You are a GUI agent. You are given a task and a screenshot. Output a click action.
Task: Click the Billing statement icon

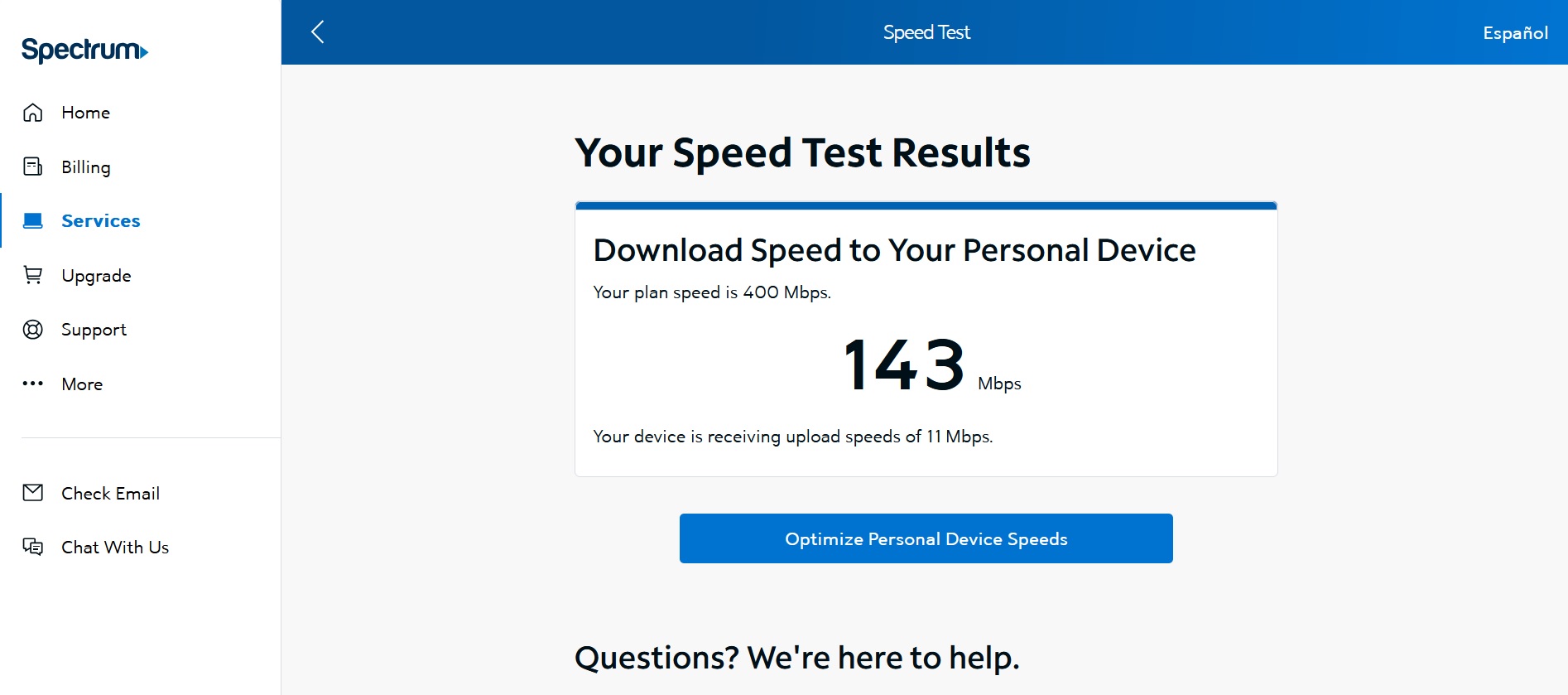point(33,167)
